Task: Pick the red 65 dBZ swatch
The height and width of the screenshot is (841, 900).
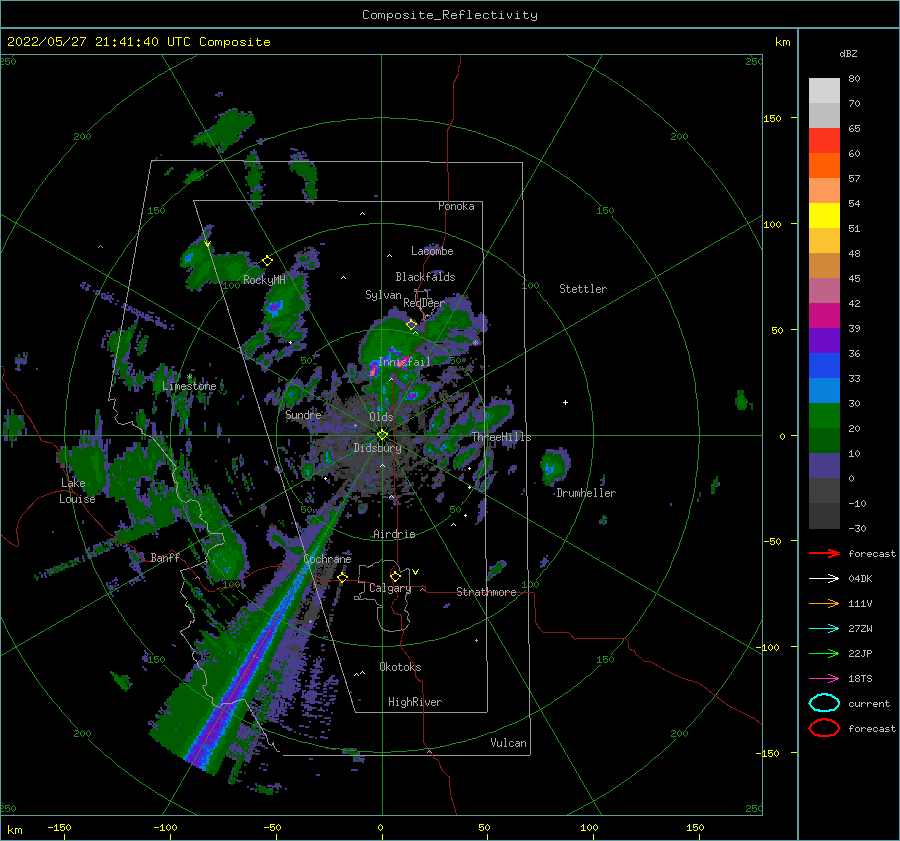Action: 824,140
